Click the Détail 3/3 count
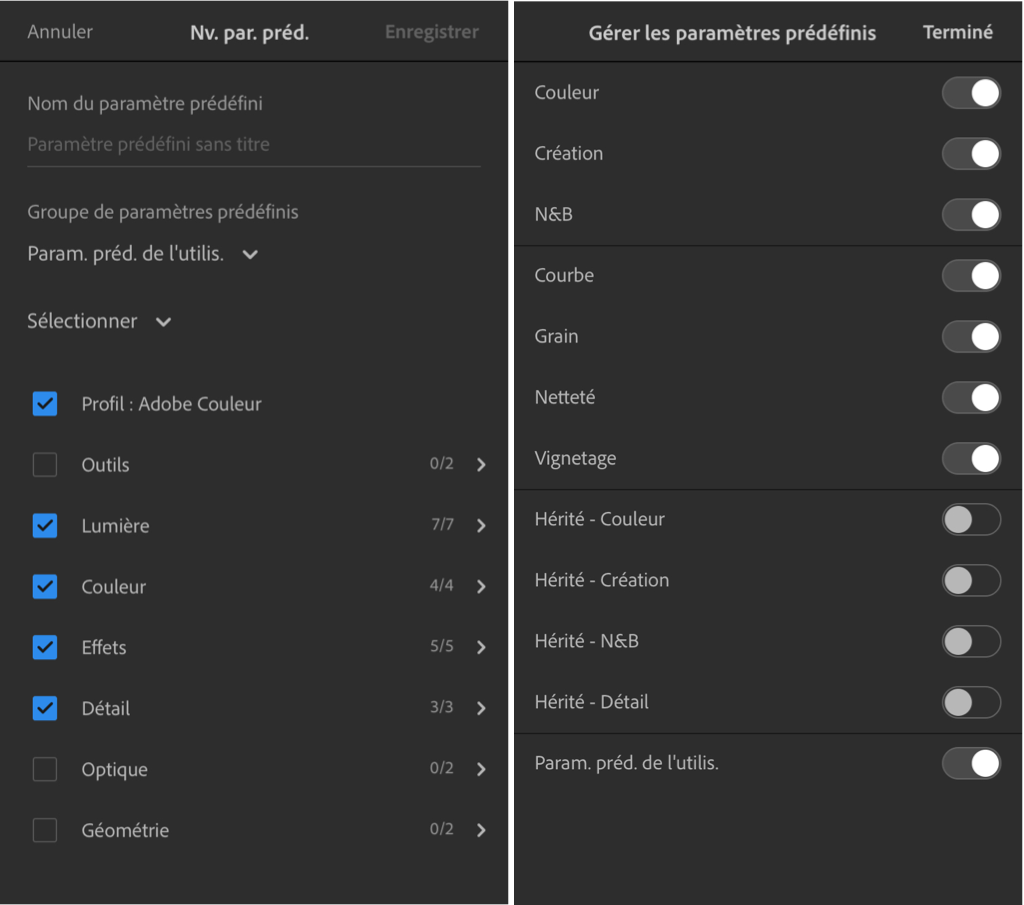Image resolution: width=1024 pixels, height=905 pixels. [441, 707]
